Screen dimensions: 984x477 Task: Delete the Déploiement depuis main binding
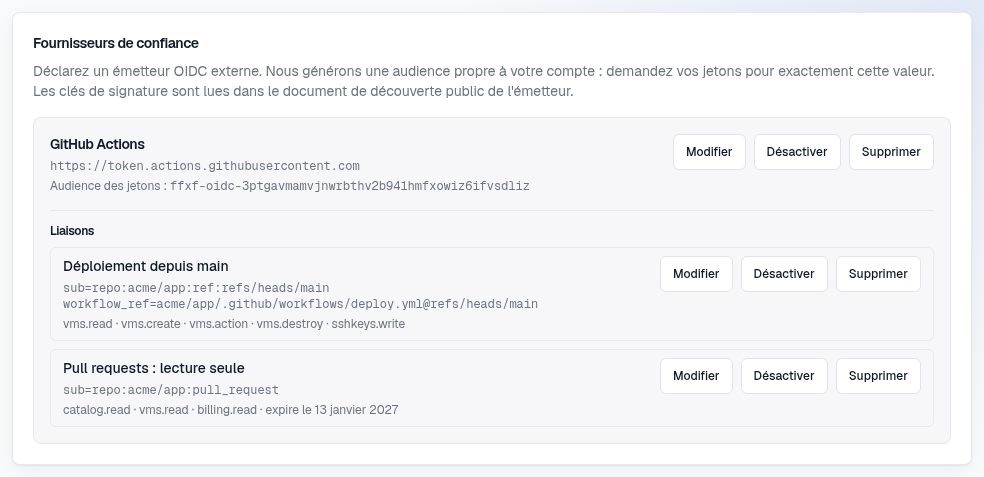[878, 274]
